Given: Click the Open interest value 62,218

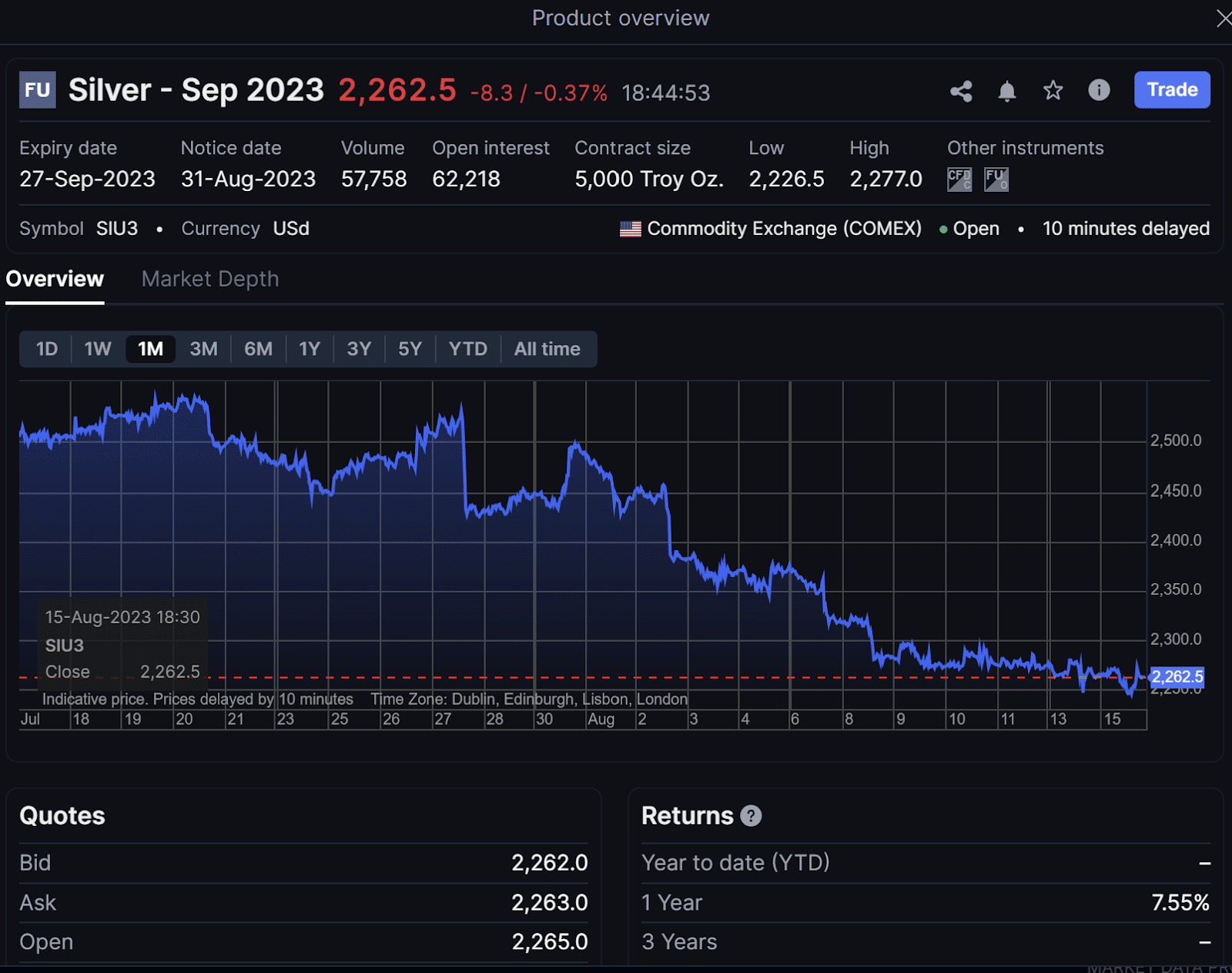Looking at the screenshot, I should pos(467,179).
